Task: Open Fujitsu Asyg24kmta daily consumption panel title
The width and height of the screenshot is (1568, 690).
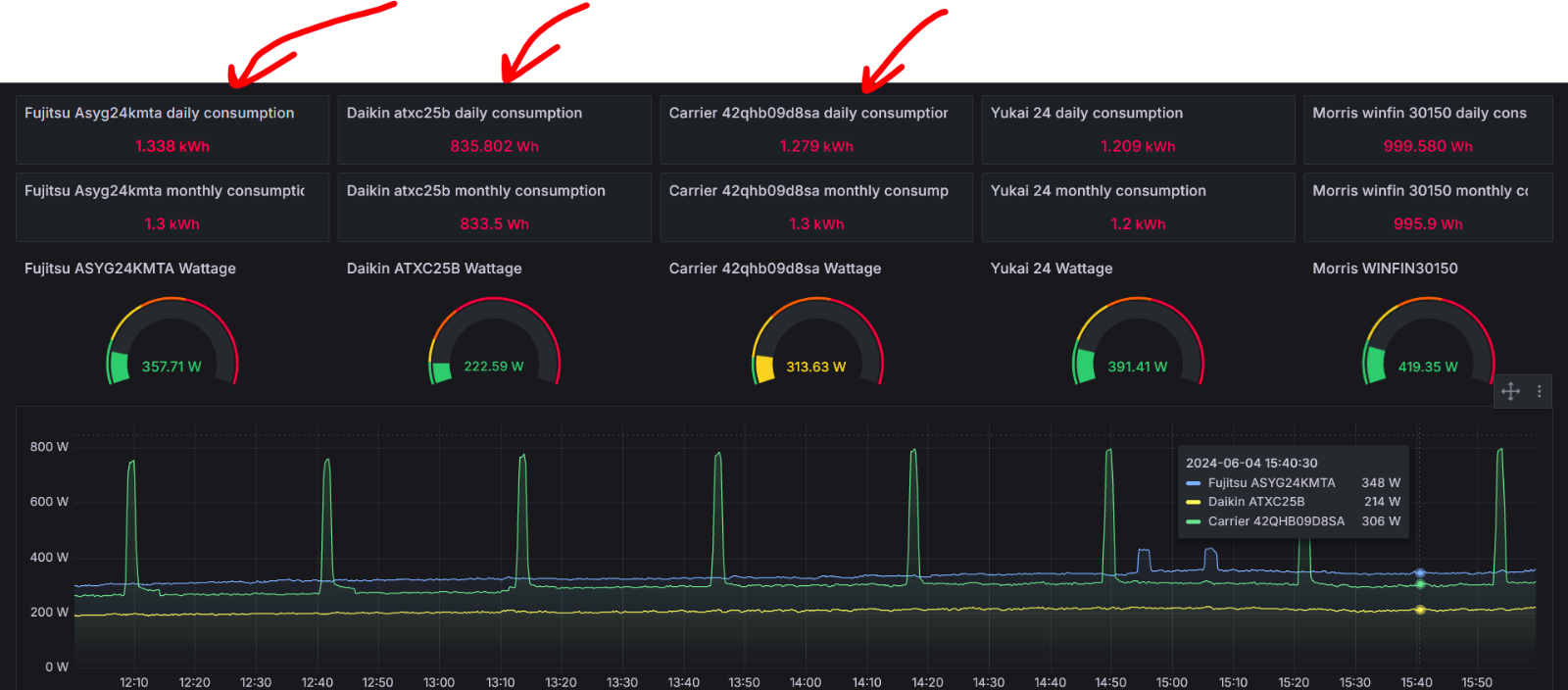Action: 160,113
